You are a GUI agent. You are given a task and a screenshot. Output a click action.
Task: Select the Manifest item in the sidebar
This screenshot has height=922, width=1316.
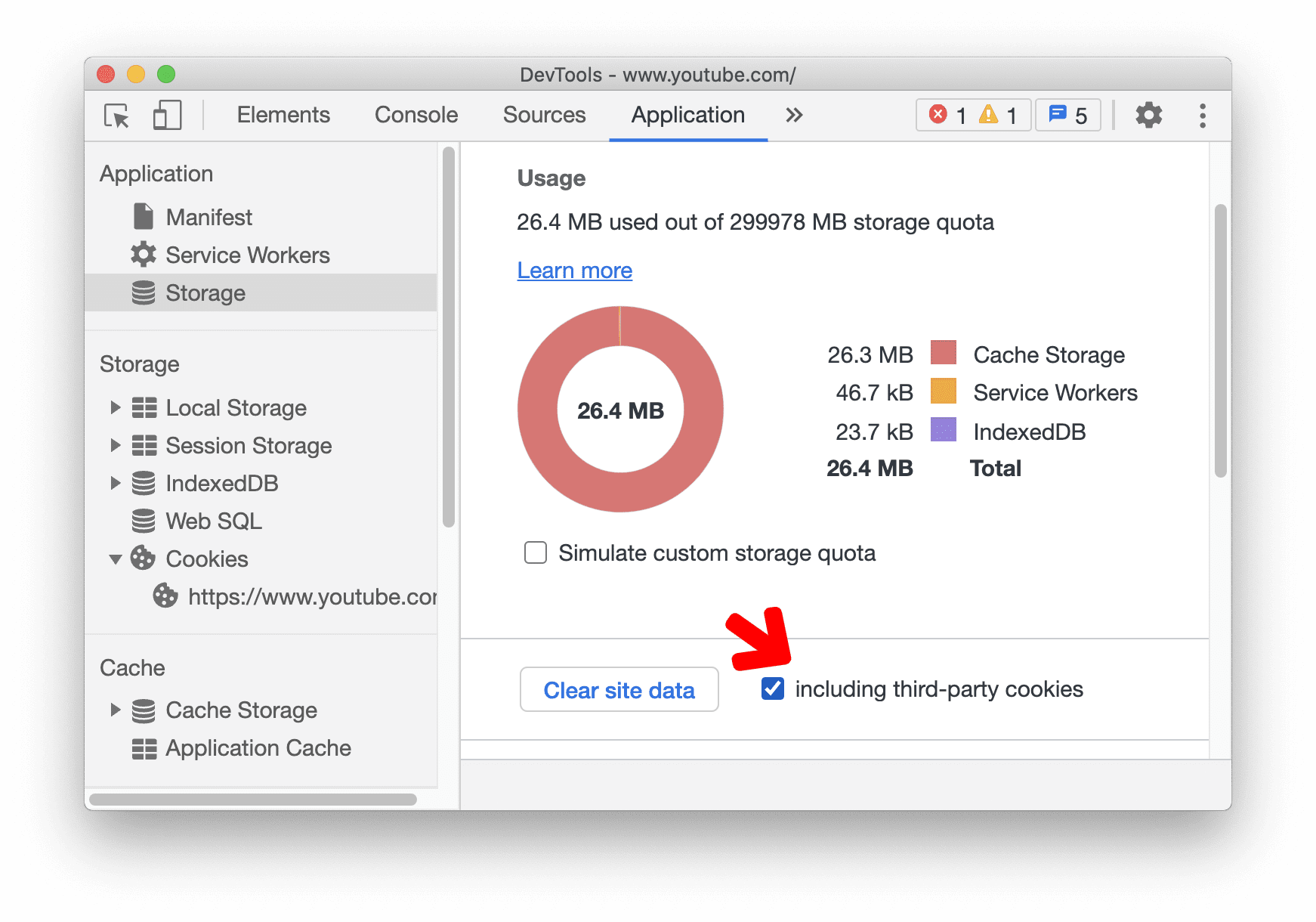click(209, 217)
